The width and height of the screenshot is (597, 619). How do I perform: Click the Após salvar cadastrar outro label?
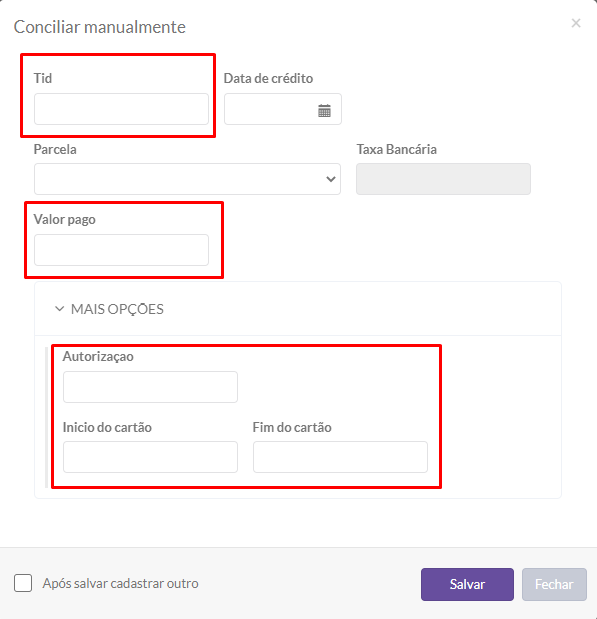(x=120, y=583)
